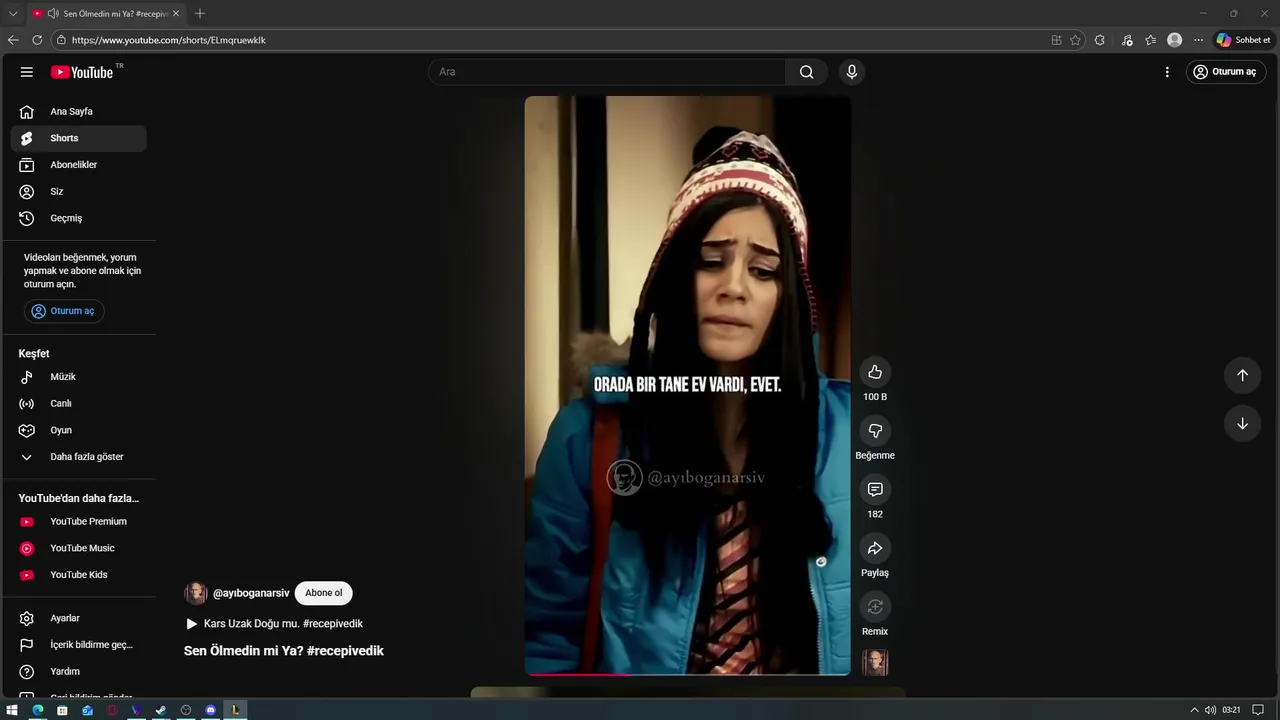
Task: Open Steam from the taskbar
Action: point(161,710)
